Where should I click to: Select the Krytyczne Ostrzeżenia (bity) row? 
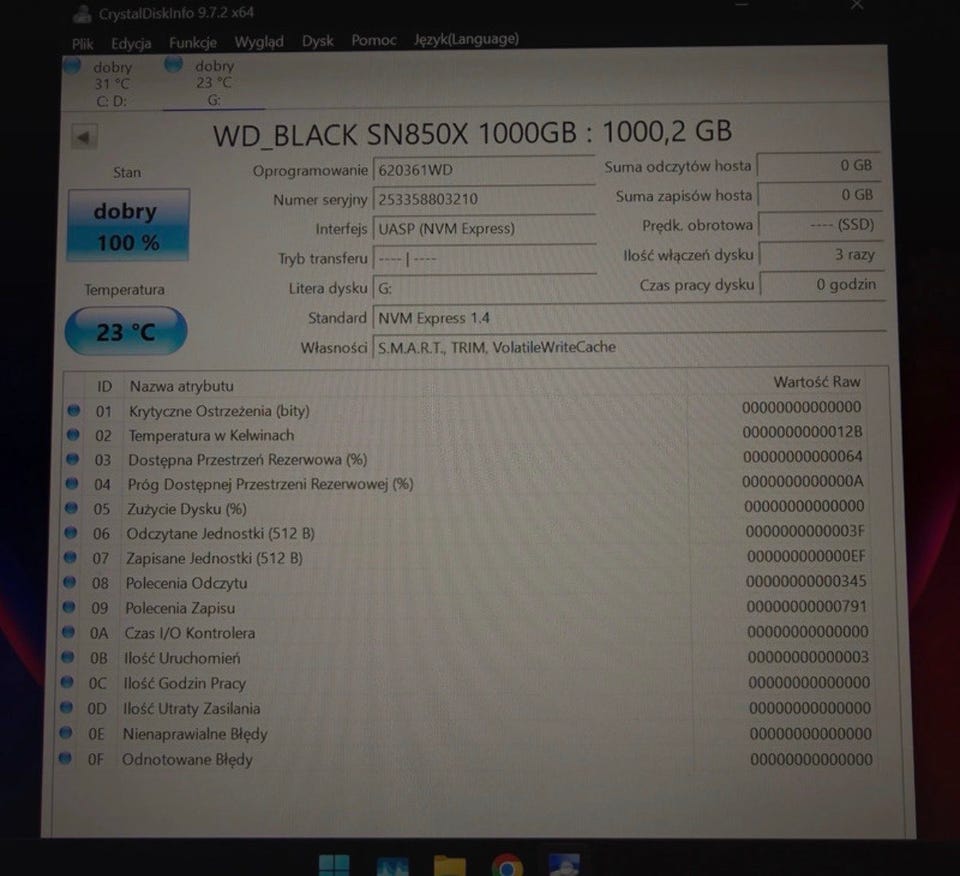click(x=468, y=410)
